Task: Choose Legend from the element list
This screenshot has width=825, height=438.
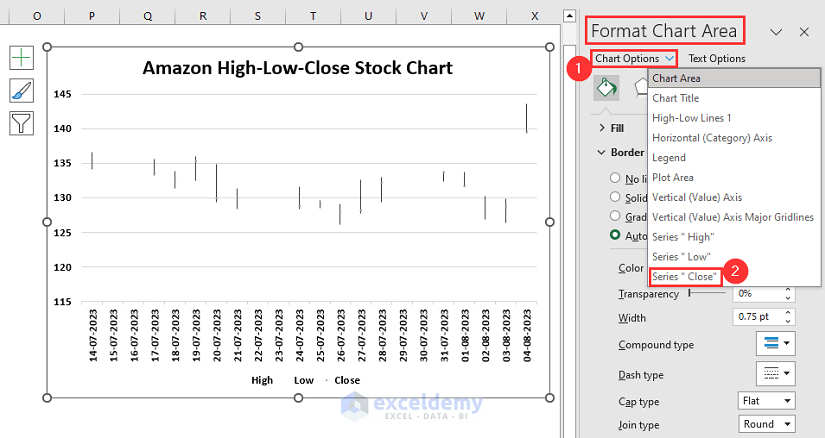Action: click(x=734, y=157)
